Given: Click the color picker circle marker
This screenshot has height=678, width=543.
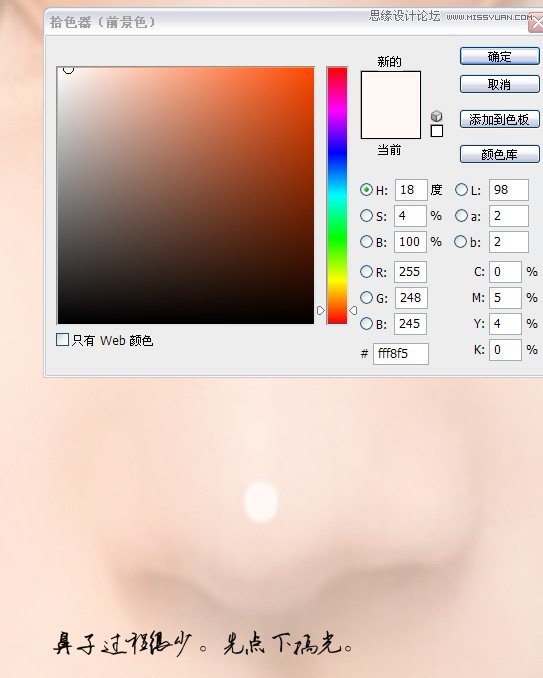Looking at the screenshot, I should click(x=68, y=69).
